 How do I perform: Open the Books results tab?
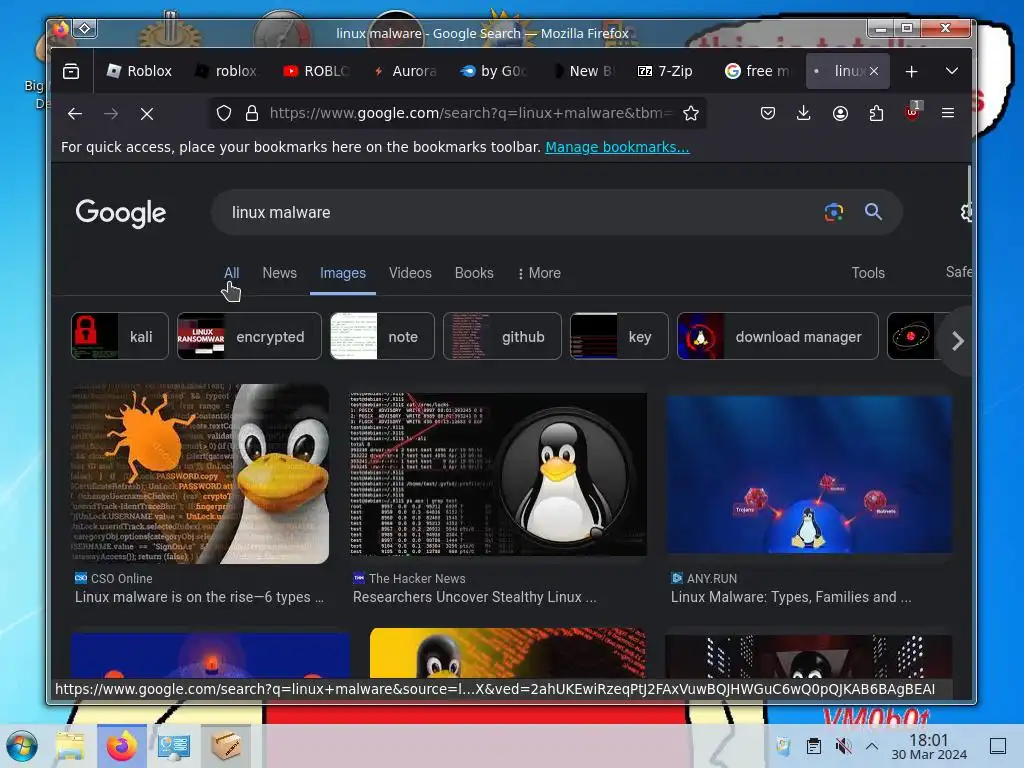coord(474,273)
